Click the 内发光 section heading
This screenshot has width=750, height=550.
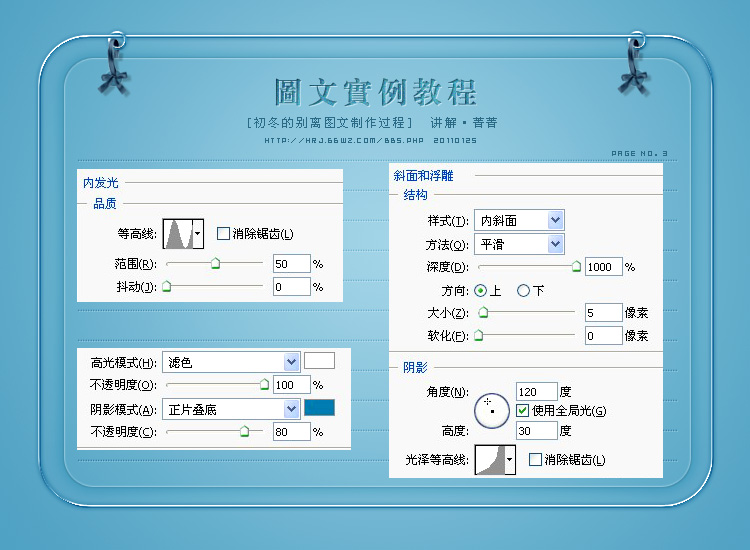pyautogui.click(x=100, y=183)
